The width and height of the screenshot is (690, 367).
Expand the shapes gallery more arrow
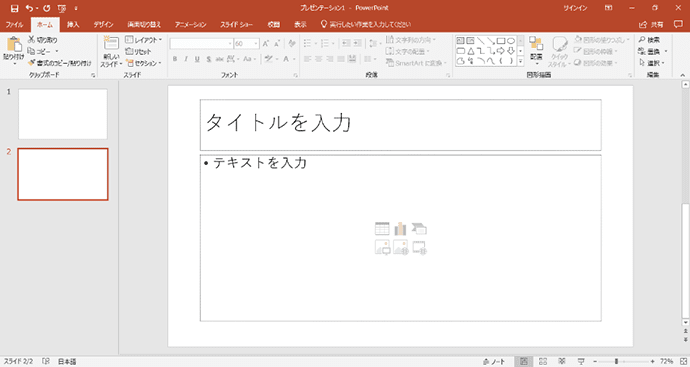[x=521, y=62]
